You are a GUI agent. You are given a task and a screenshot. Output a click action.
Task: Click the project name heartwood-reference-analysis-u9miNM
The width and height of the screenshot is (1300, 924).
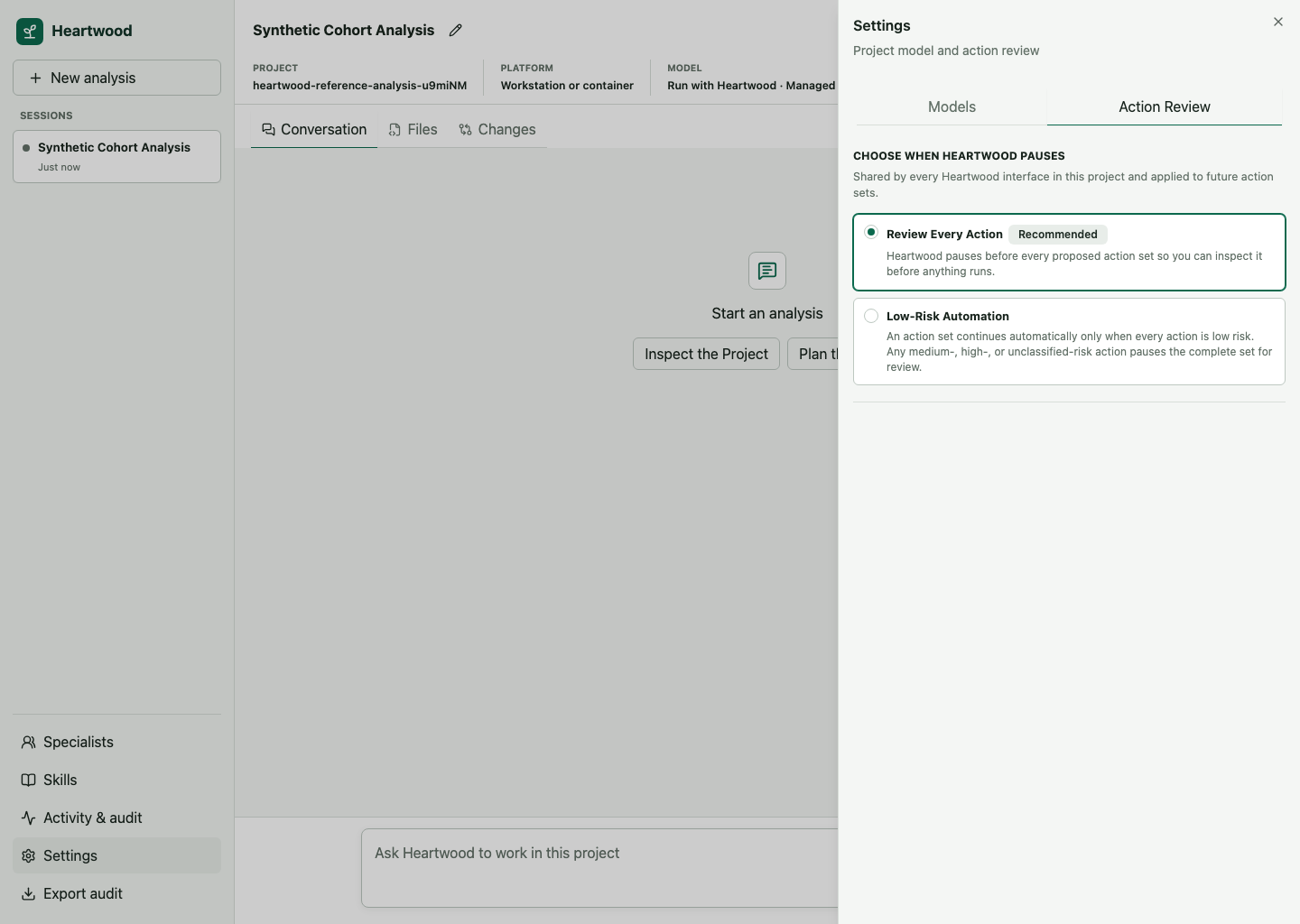[359, 86]
